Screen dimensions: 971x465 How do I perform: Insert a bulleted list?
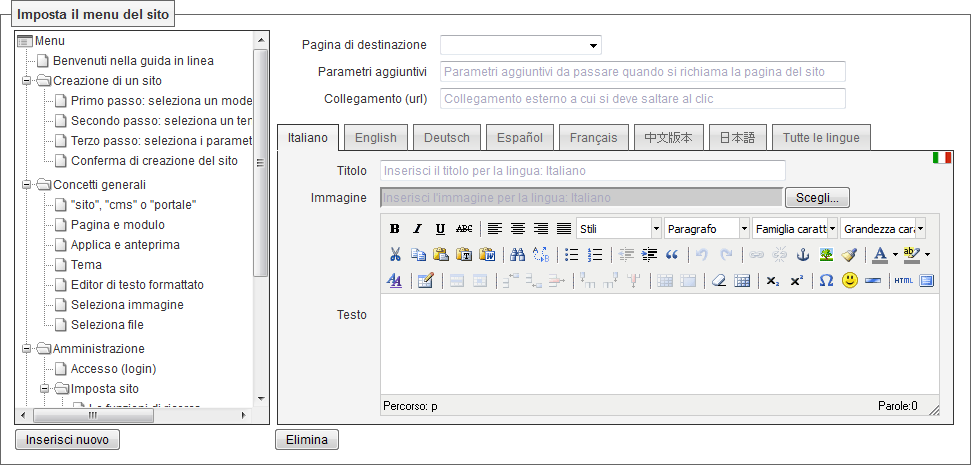pyautogui.click(x=572, y=254)
